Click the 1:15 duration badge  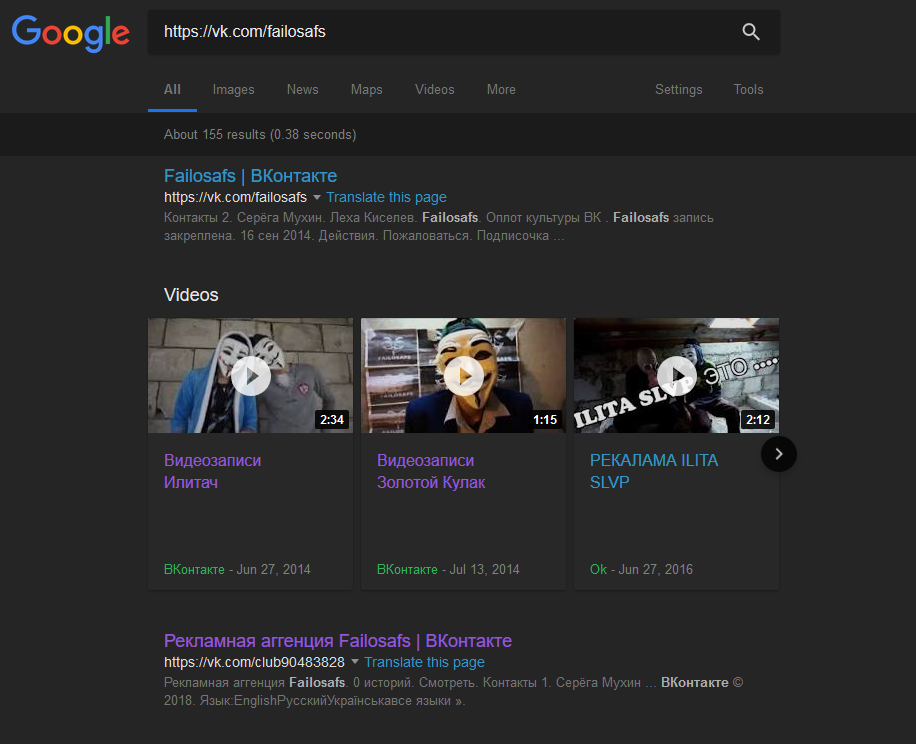tap(545, 419)
